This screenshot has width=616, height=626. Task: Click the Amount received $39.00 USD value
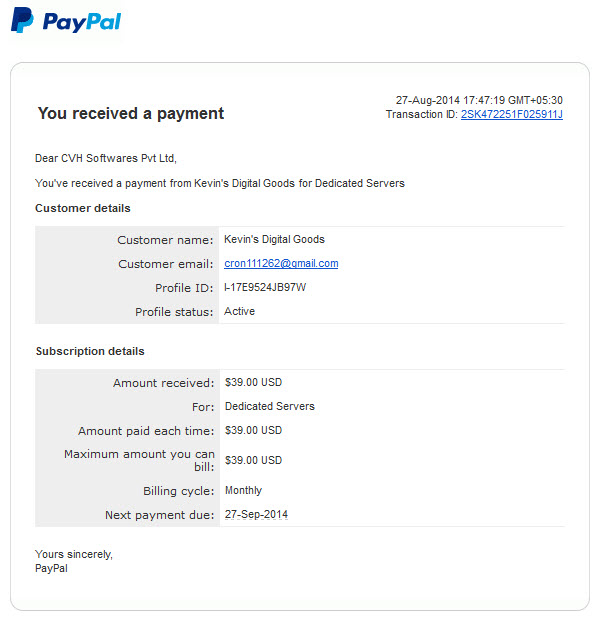tap(254, 382)
